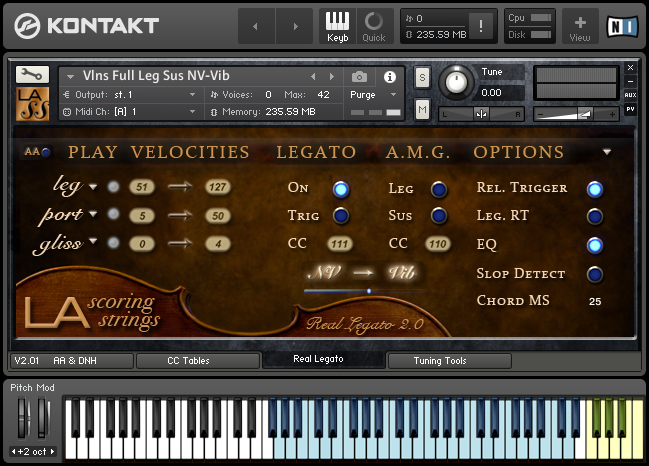
Task: Shift keyboard octave up arrow
Action: (53, 452)
